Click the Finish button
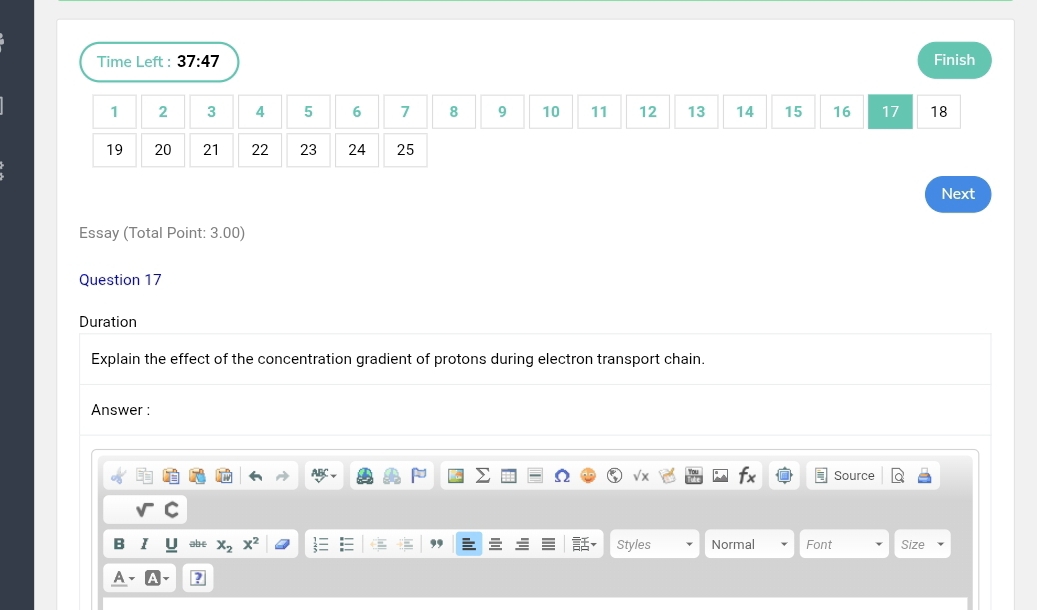This screenshot has width=1037, height=610. tap(953, 60)
